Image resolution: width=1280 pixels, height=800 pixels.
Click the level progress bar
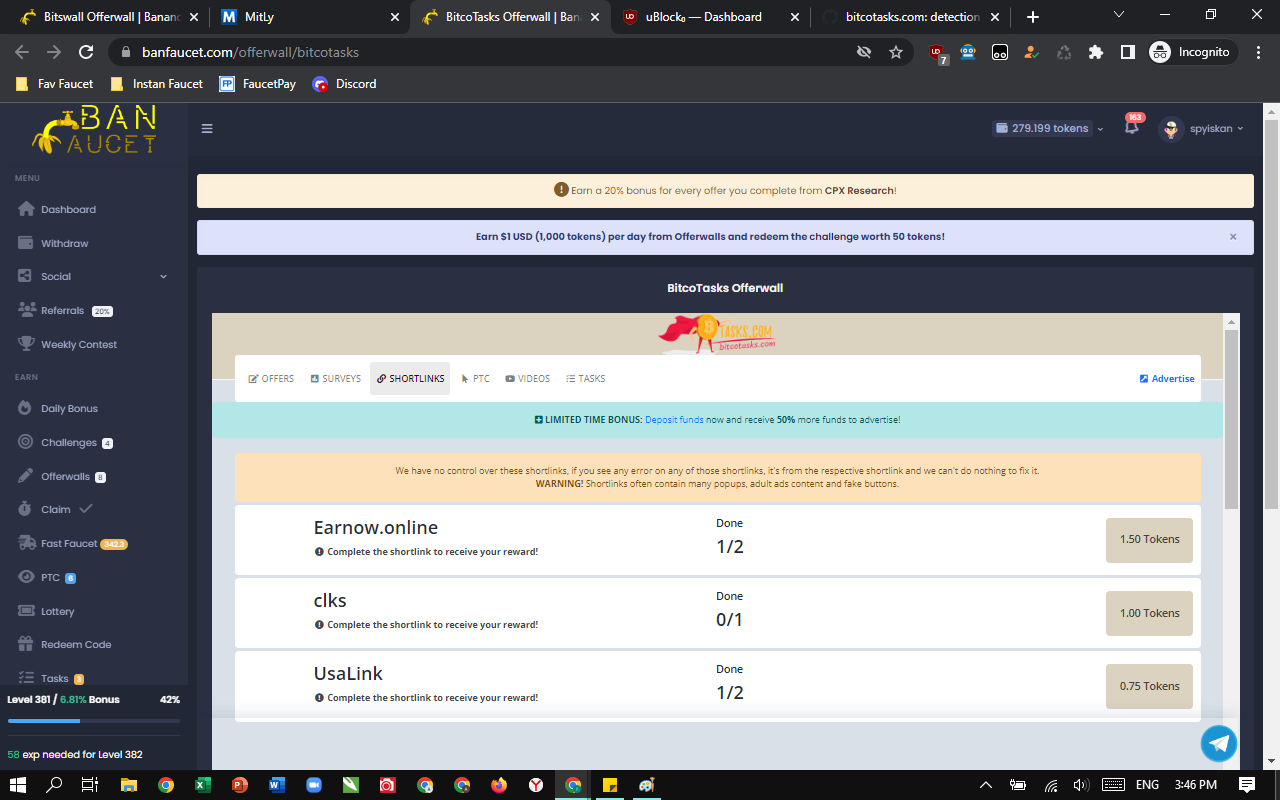tap(94, 719)
